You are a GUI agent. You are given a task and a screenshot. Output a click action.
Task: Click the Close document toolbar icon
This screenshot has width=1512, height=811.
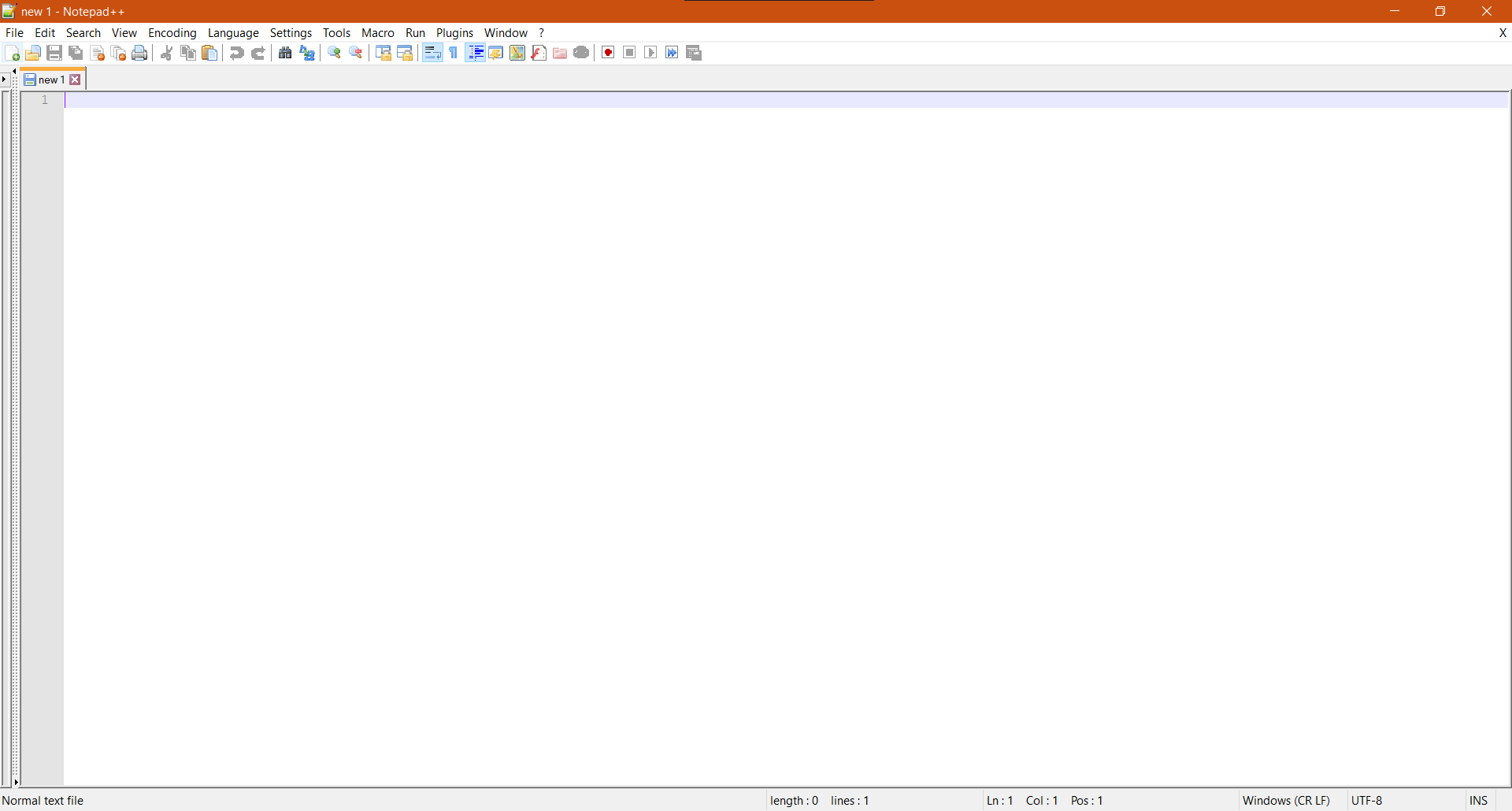pos(97,53)
